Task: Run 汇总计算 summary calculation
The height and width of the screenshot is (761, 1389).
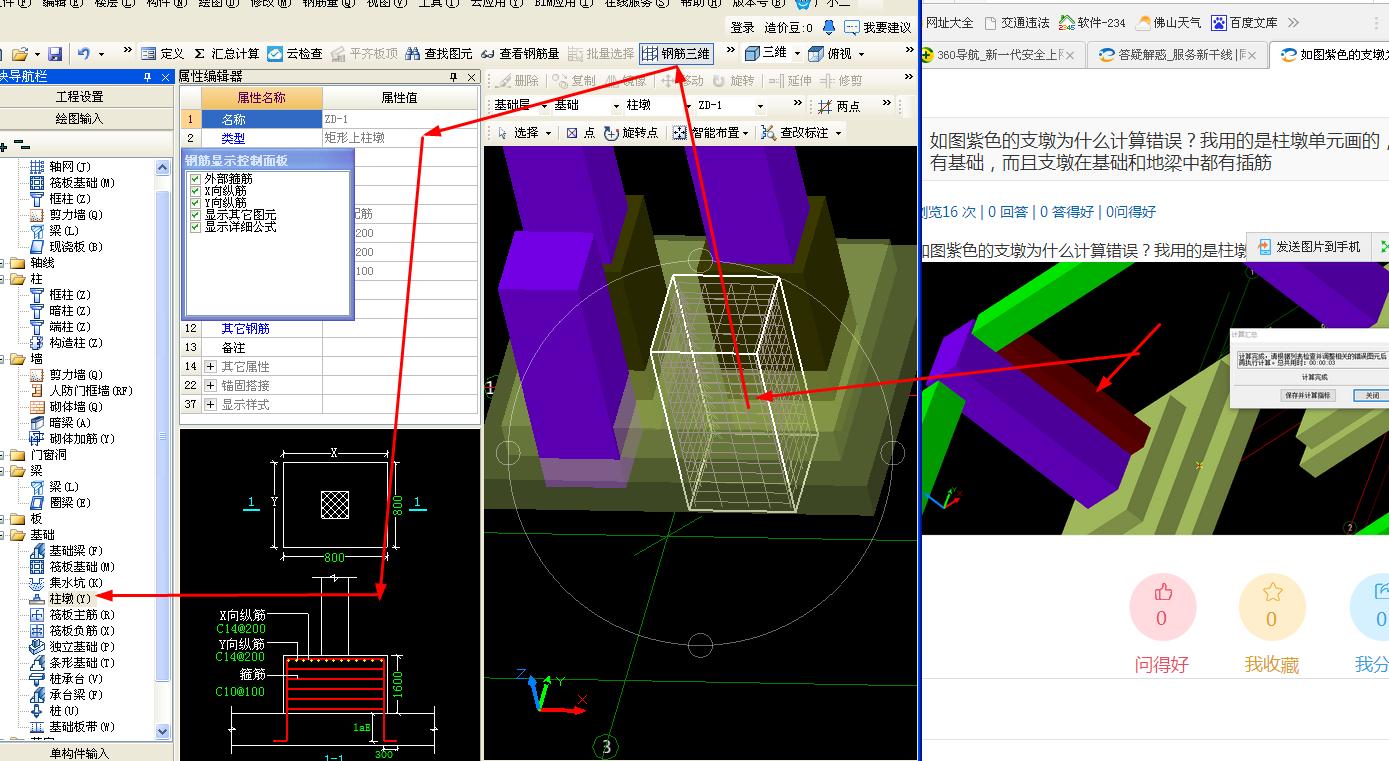Action: [x=227, y=54]
